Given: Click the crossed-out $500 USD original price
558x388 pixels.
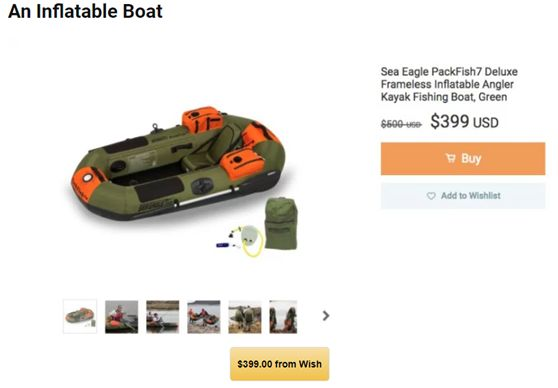Looking at the screenshot, I should click(x=401, y=124).
